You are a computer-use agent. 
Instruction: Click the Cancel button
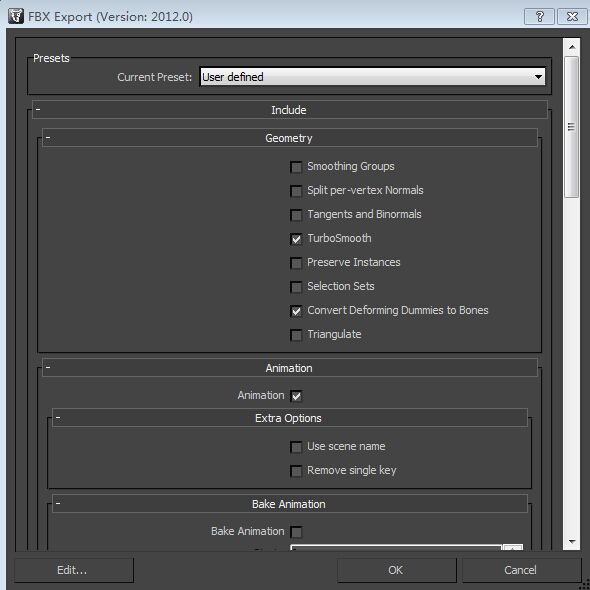(521, 570)
